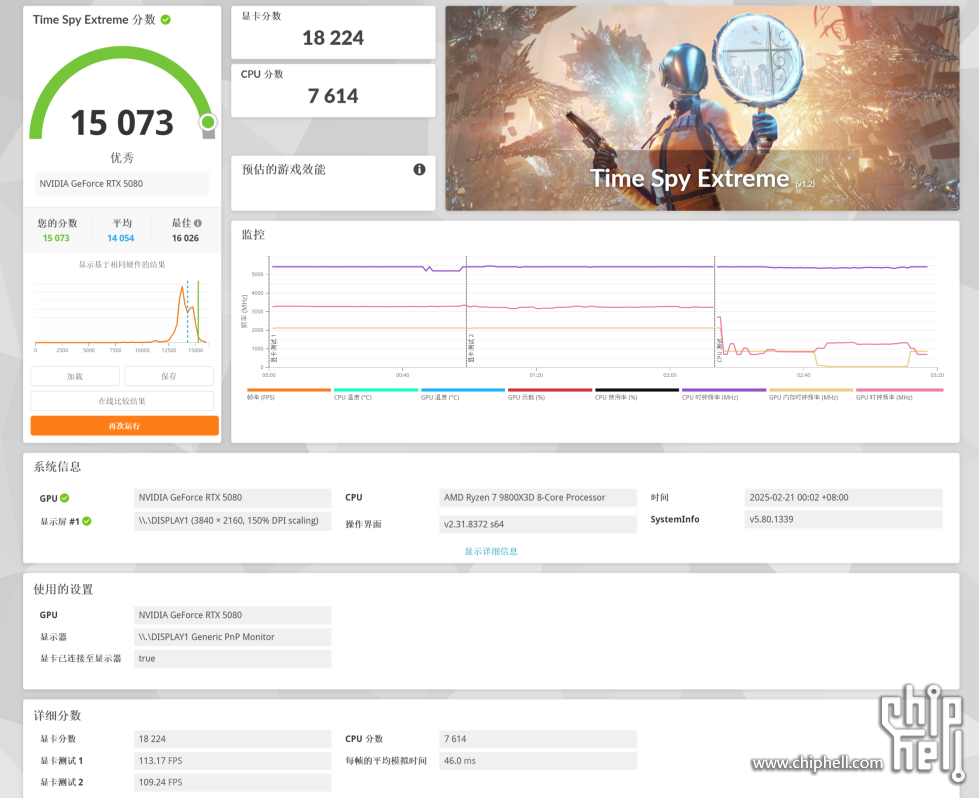Click the large 显卡分数 18 224 card

(x=333, y=32)
